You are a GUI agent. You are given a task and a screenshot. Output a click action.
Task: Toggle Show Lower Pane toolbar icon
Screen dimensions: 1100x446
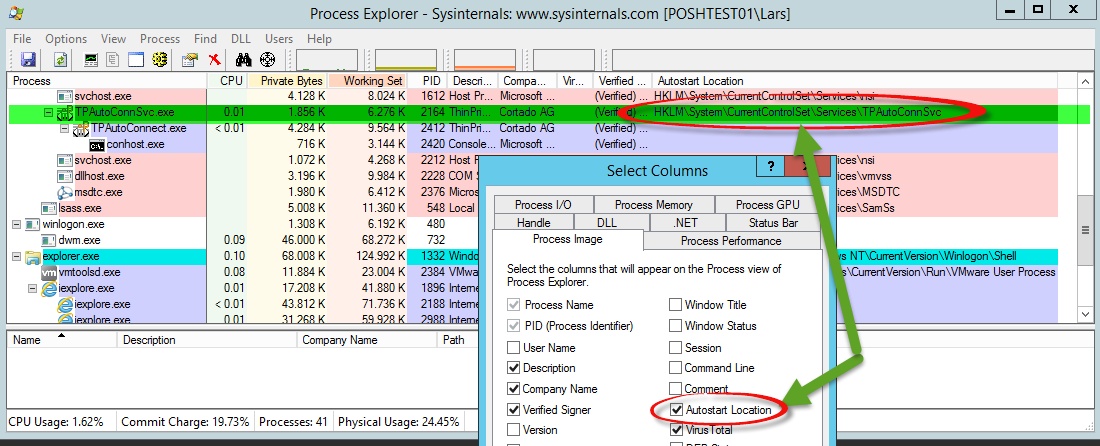pos(135,60)
